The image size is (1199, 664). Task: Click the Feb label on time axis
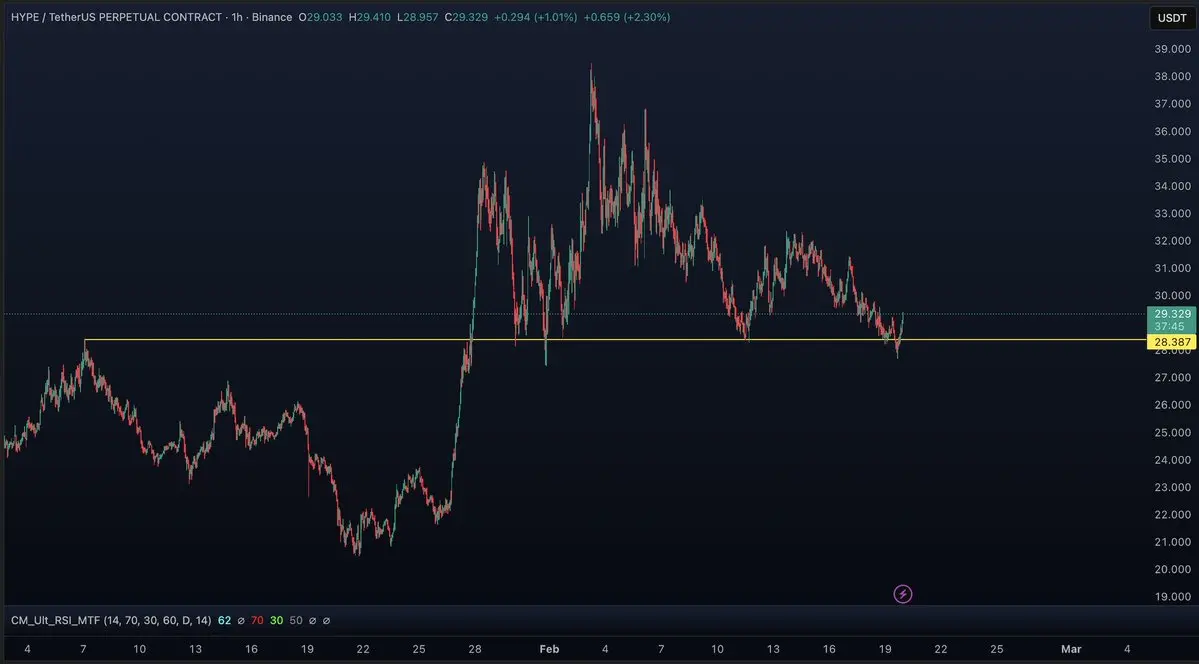click(x=549, y=649)
